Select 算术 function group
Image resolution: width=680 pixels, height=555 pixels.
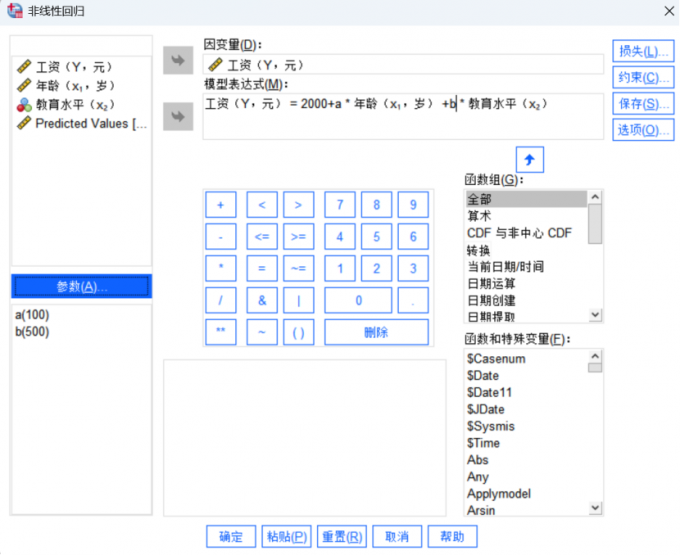526,216
